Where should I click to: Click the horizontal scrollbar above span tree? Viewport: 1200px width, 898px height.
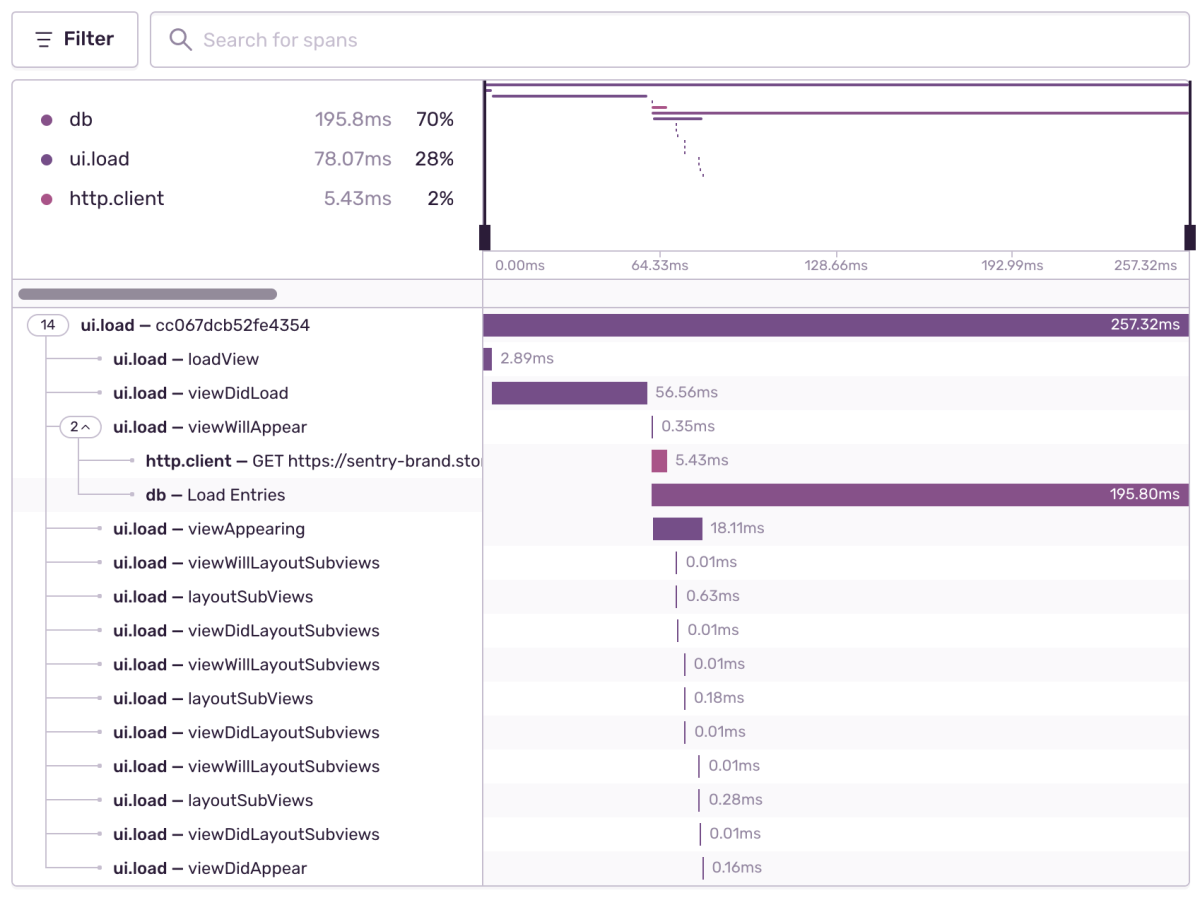[148, 294]
